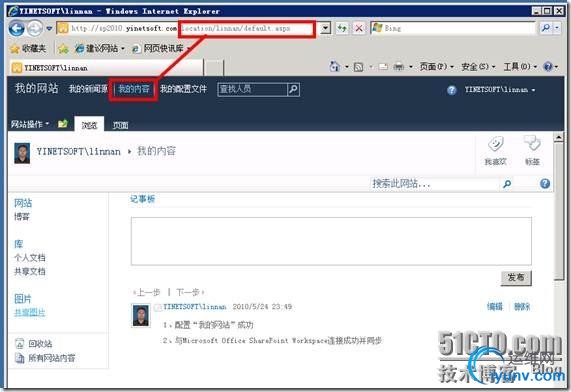
Task: Open 个人文档 personal documents library
Action: click(30, 258)
